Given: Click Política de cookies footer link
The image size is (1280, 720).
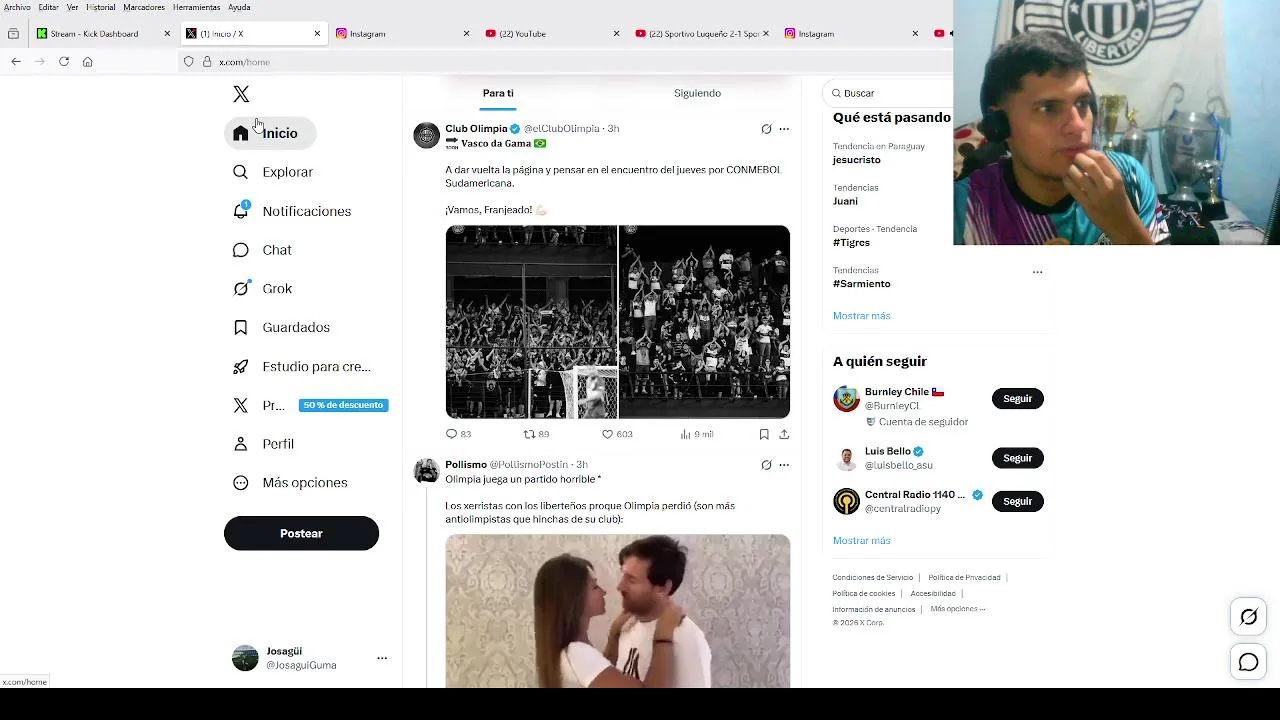Looking at the screenshot, I should point(864,594).
